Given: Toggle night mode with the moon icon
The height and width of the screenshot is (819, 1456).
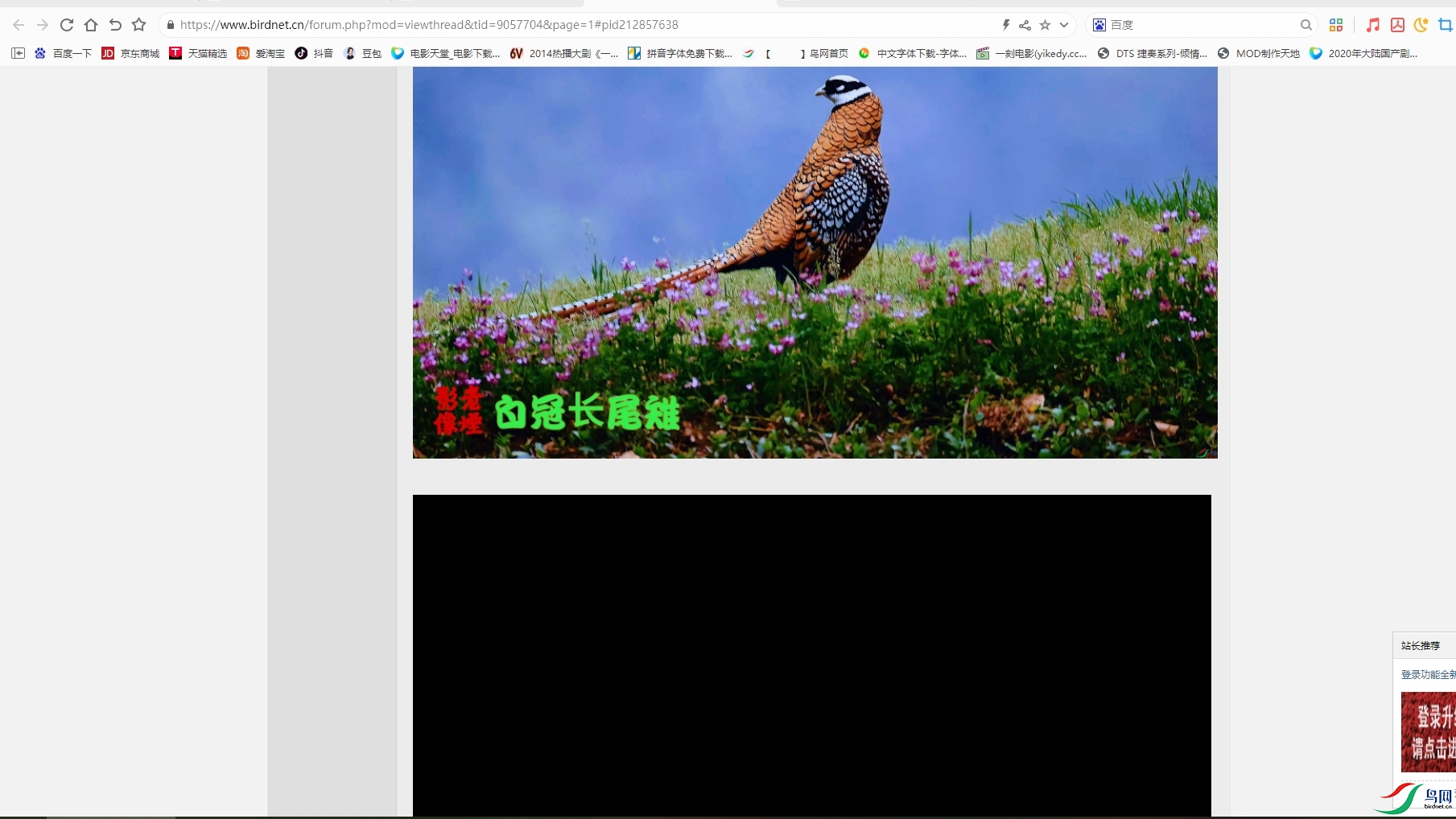Looking at the screenshot, I should click(1421, 25).
